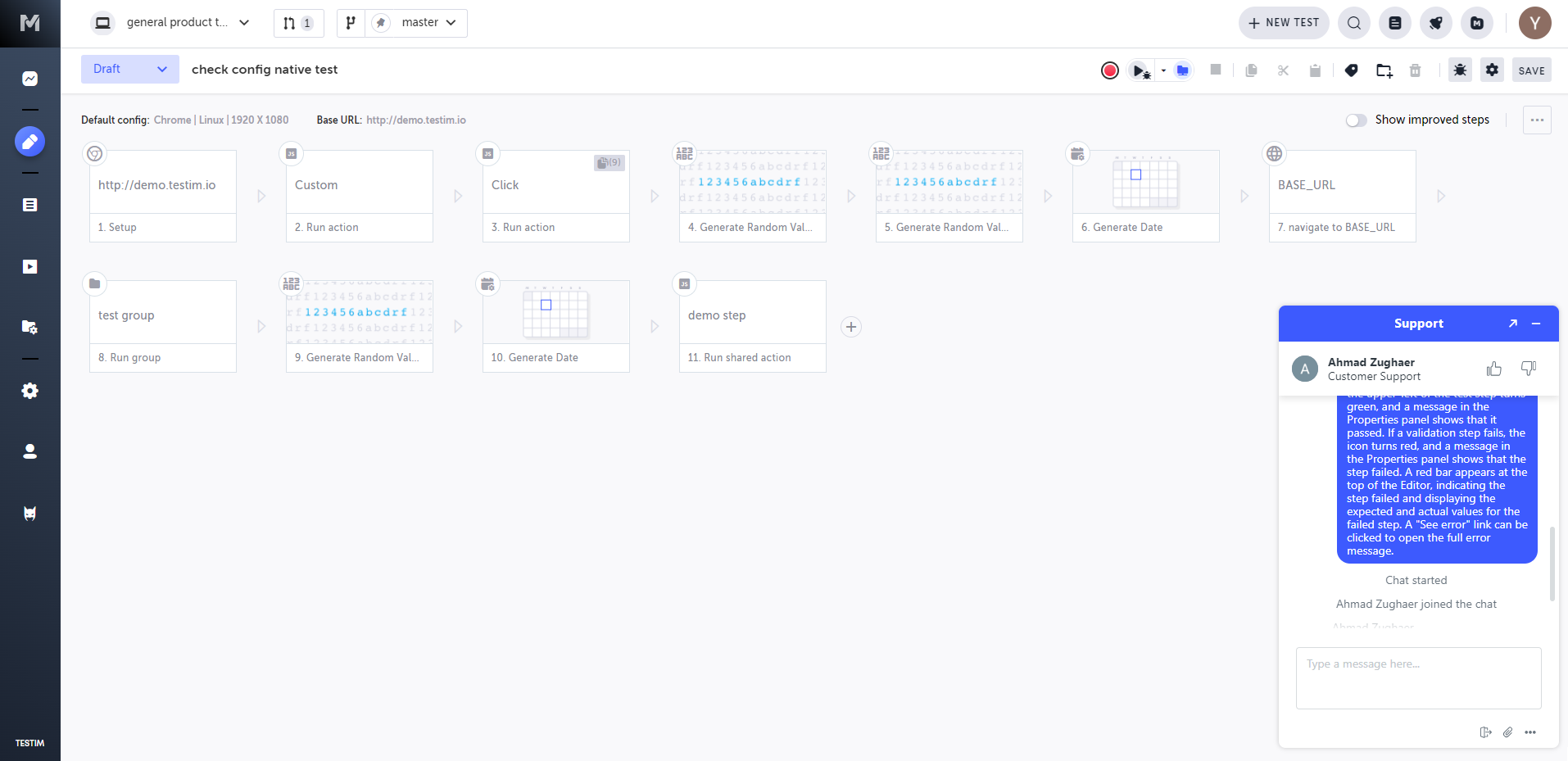Select step '4. Generate Random Val...'
The height and width of the screenshot is (761, 1568).
pos(753,196)
